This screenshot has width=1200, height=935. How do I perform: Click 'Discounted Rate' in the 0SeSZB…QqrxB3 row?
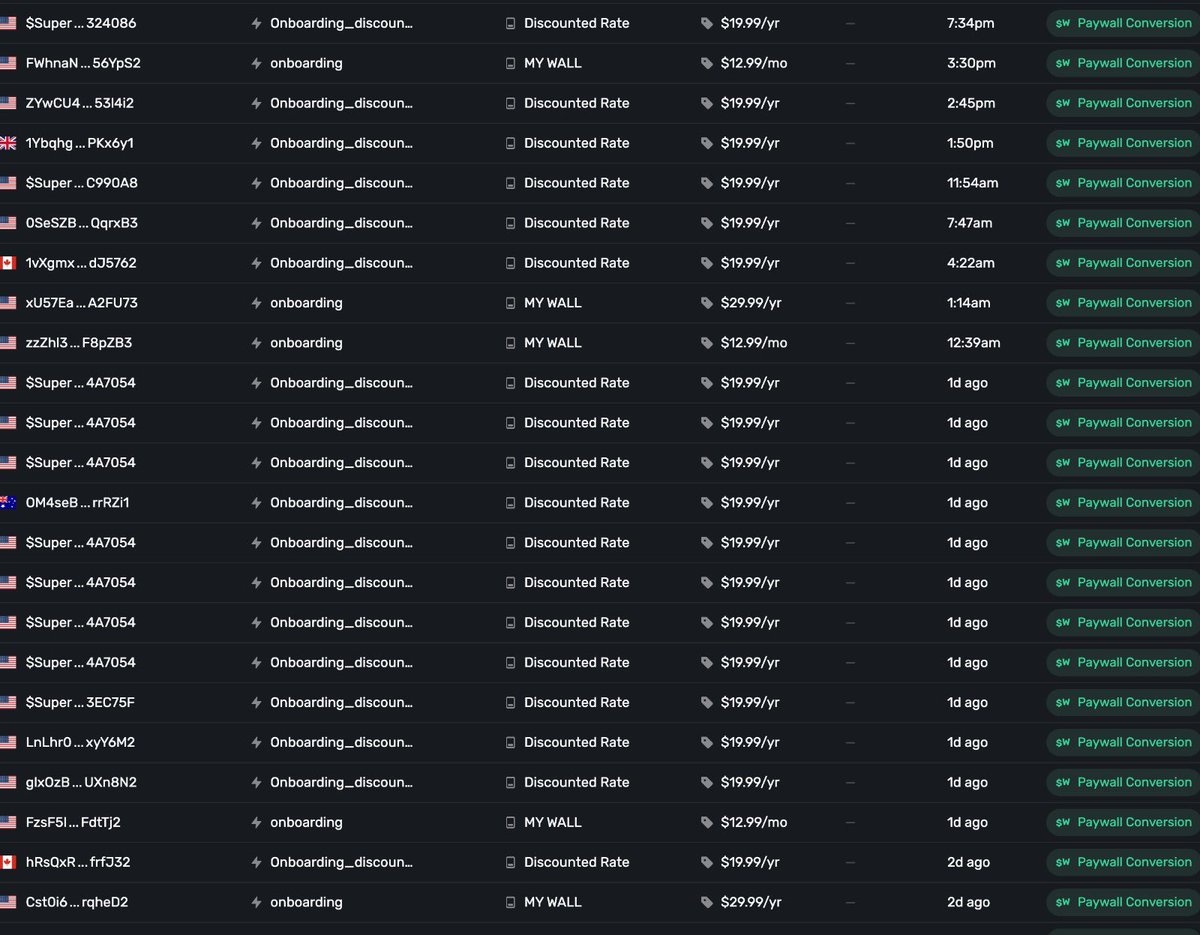click(x=577, y=223)
